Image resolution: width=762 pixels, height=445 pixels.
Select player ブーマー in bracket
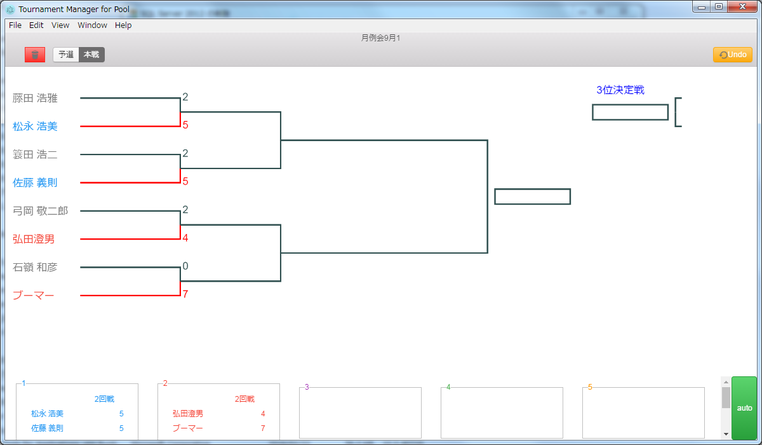[34, 295]
